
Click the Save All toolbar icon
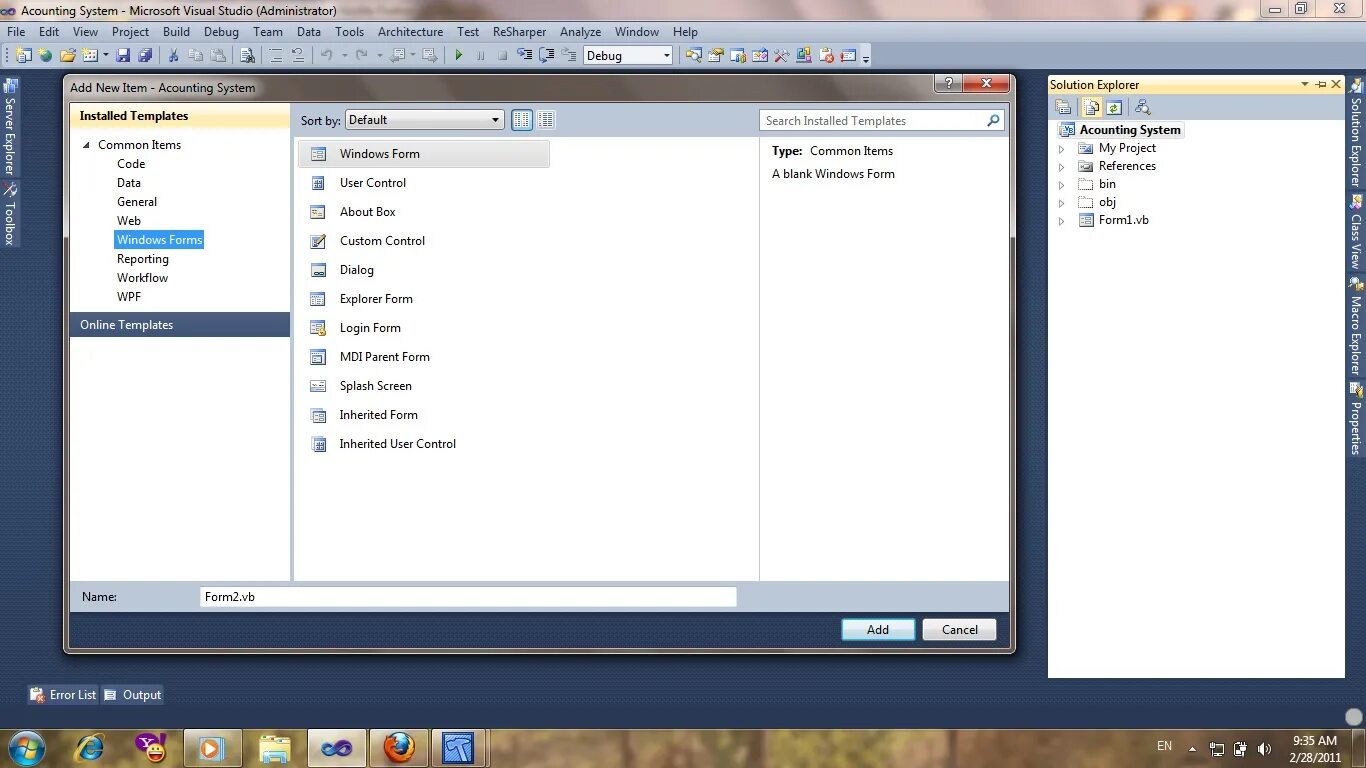[145, 56]
